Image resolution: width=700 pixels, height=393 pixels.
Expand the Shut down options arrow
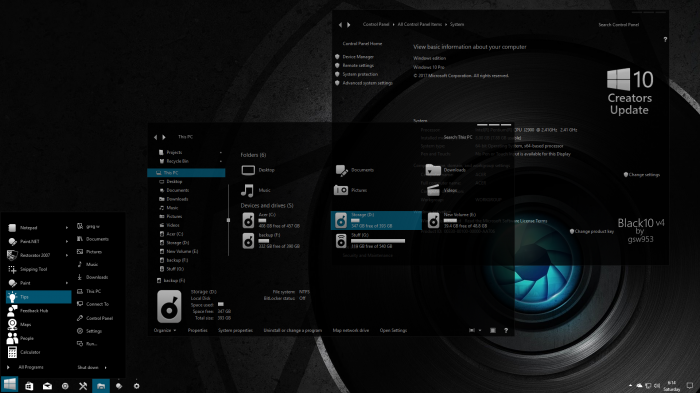(x=105, y=368)
